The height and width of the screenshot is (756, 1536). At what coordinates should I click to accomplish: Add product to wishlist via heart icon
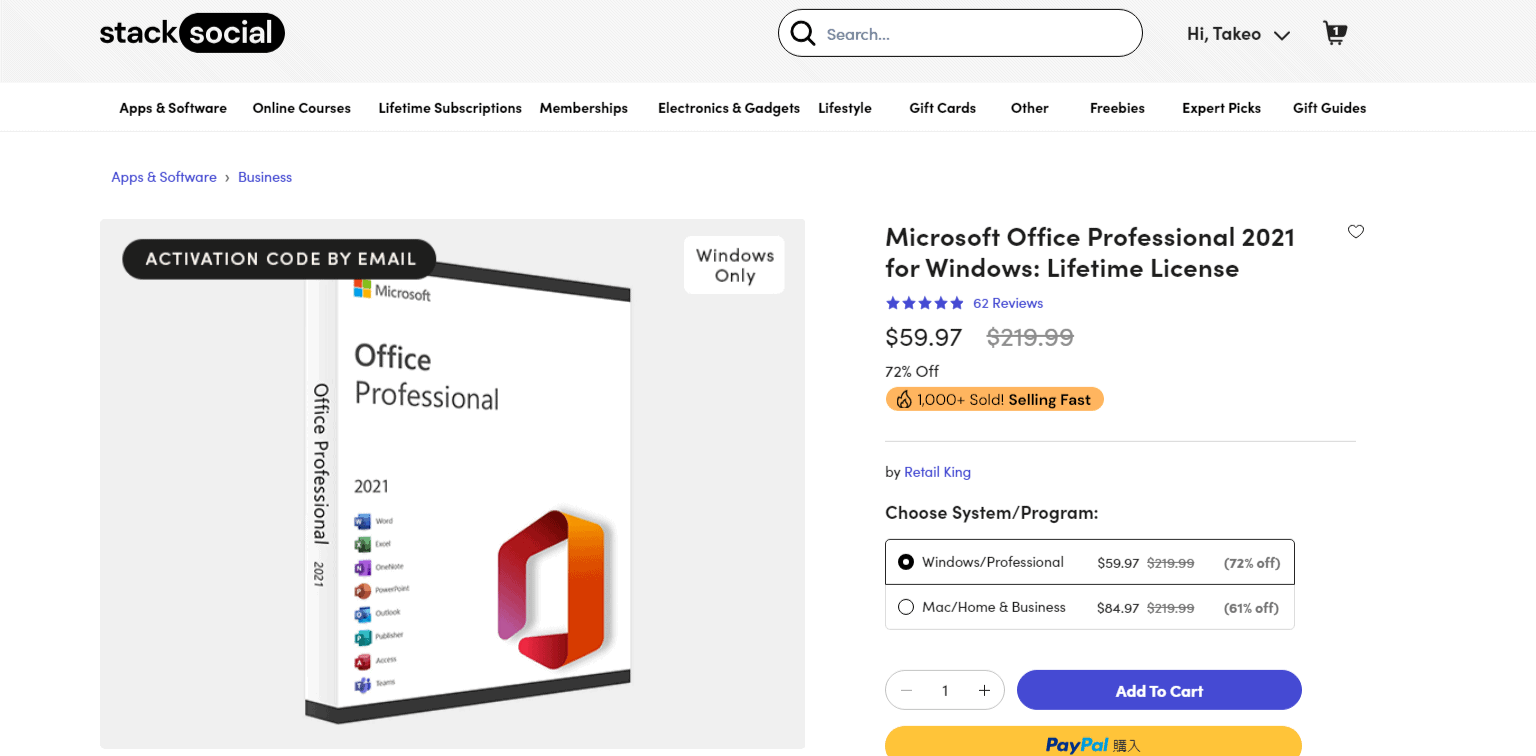pos(1355,231)
